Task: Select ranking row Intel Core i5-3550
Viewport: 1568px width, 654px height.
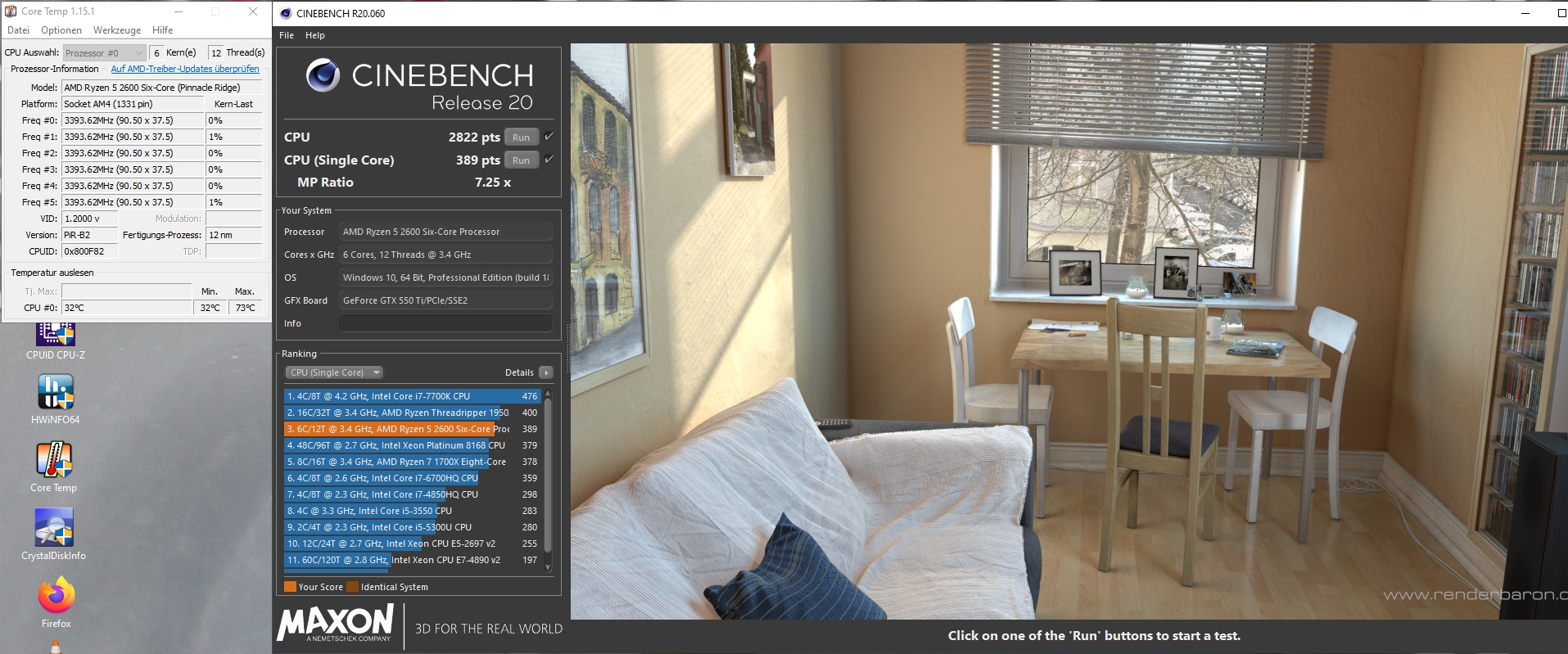Action: [412, 511]
